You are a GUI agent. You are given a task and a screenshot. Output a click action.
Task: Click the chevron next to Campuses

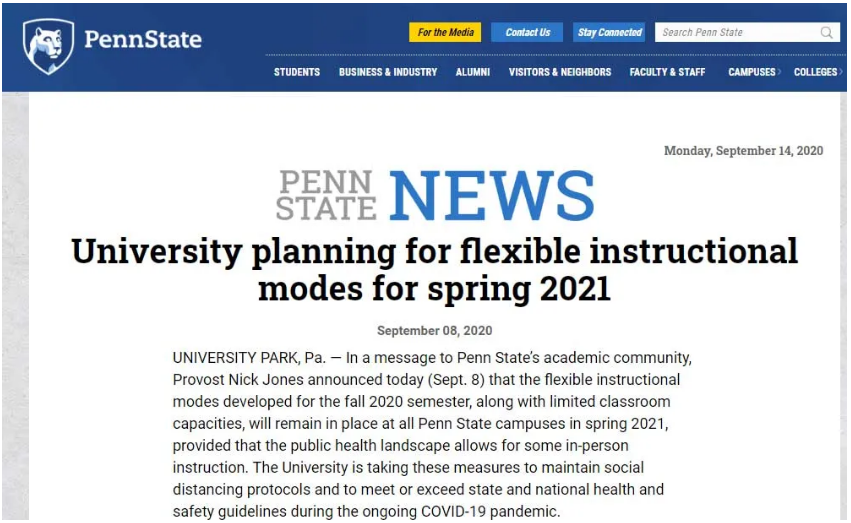779,72
